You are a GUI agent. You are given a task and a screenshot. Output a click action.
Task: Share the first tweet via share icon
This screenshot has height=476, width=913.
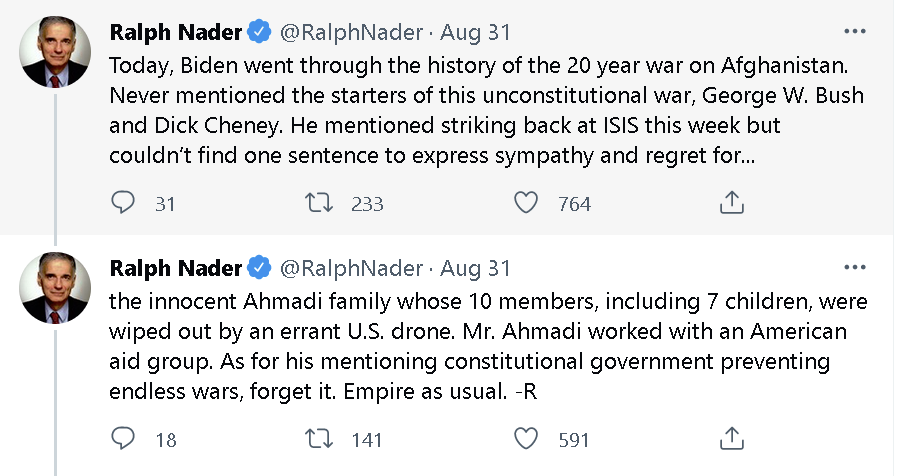pyautogui.click(x=732, y=203)
